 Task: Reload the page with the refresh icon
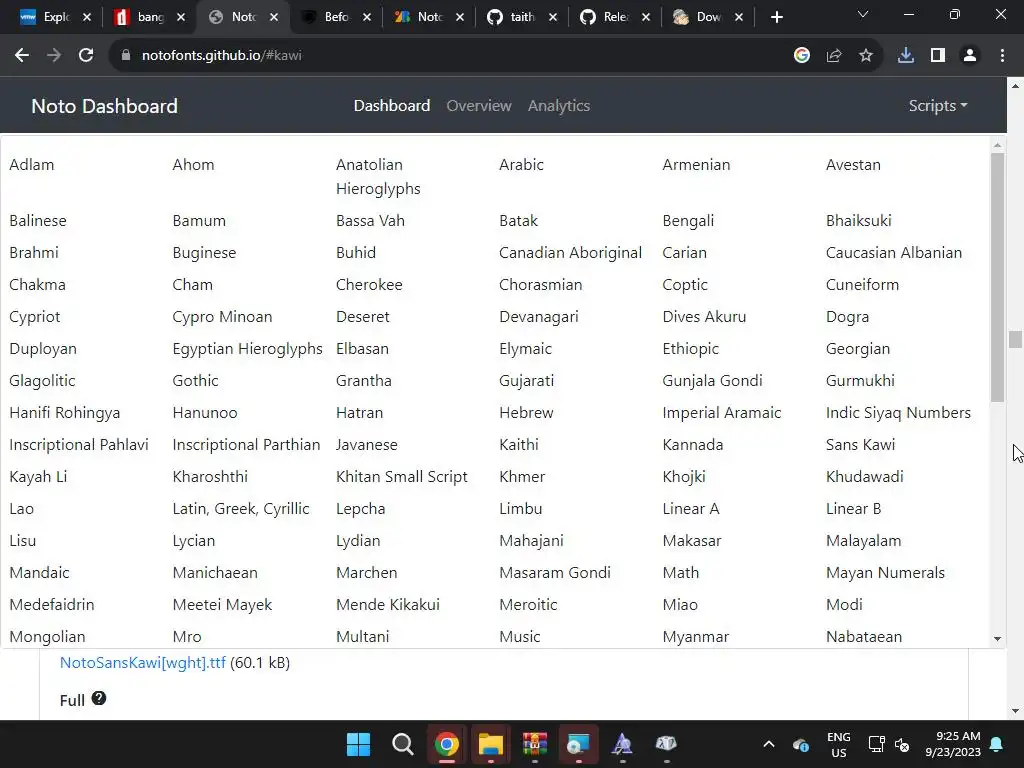coord(86,56)
